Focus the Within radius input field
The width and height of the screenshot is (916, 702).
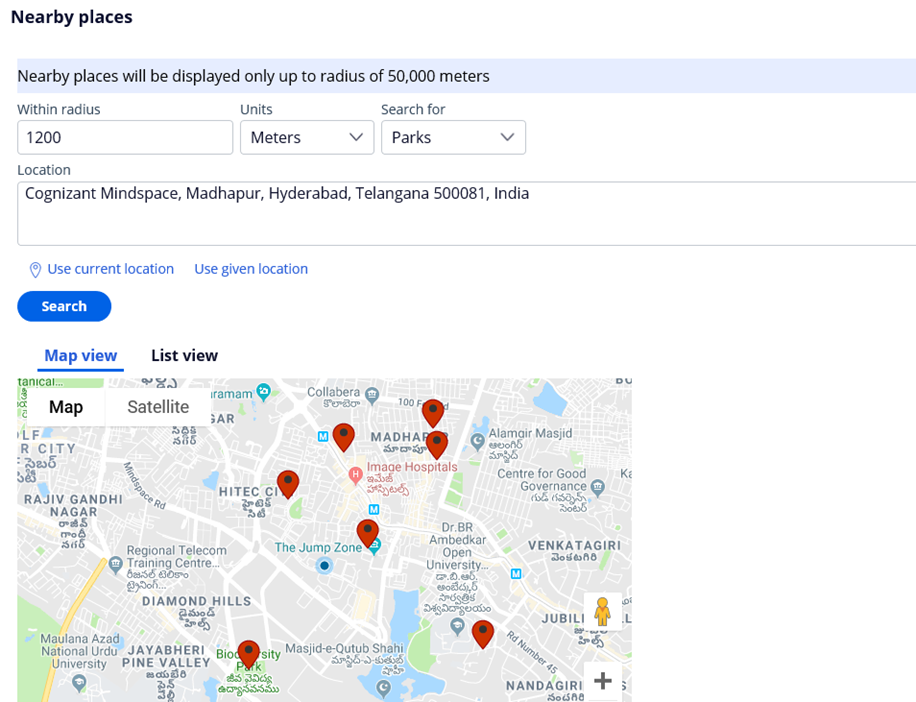tap(125, 137)
